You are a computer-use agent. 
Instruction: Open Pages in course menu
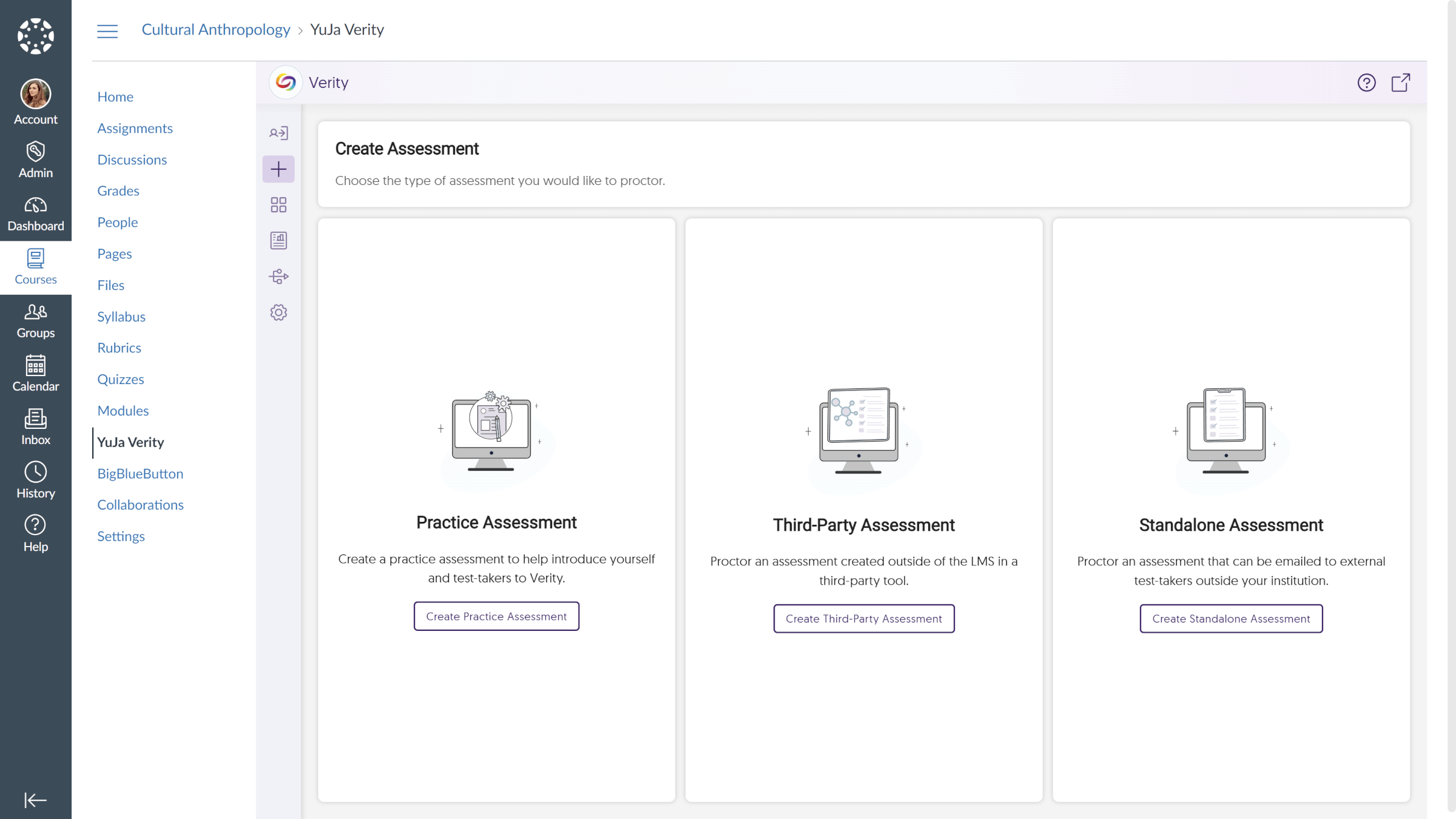click(x=114, y=254)
